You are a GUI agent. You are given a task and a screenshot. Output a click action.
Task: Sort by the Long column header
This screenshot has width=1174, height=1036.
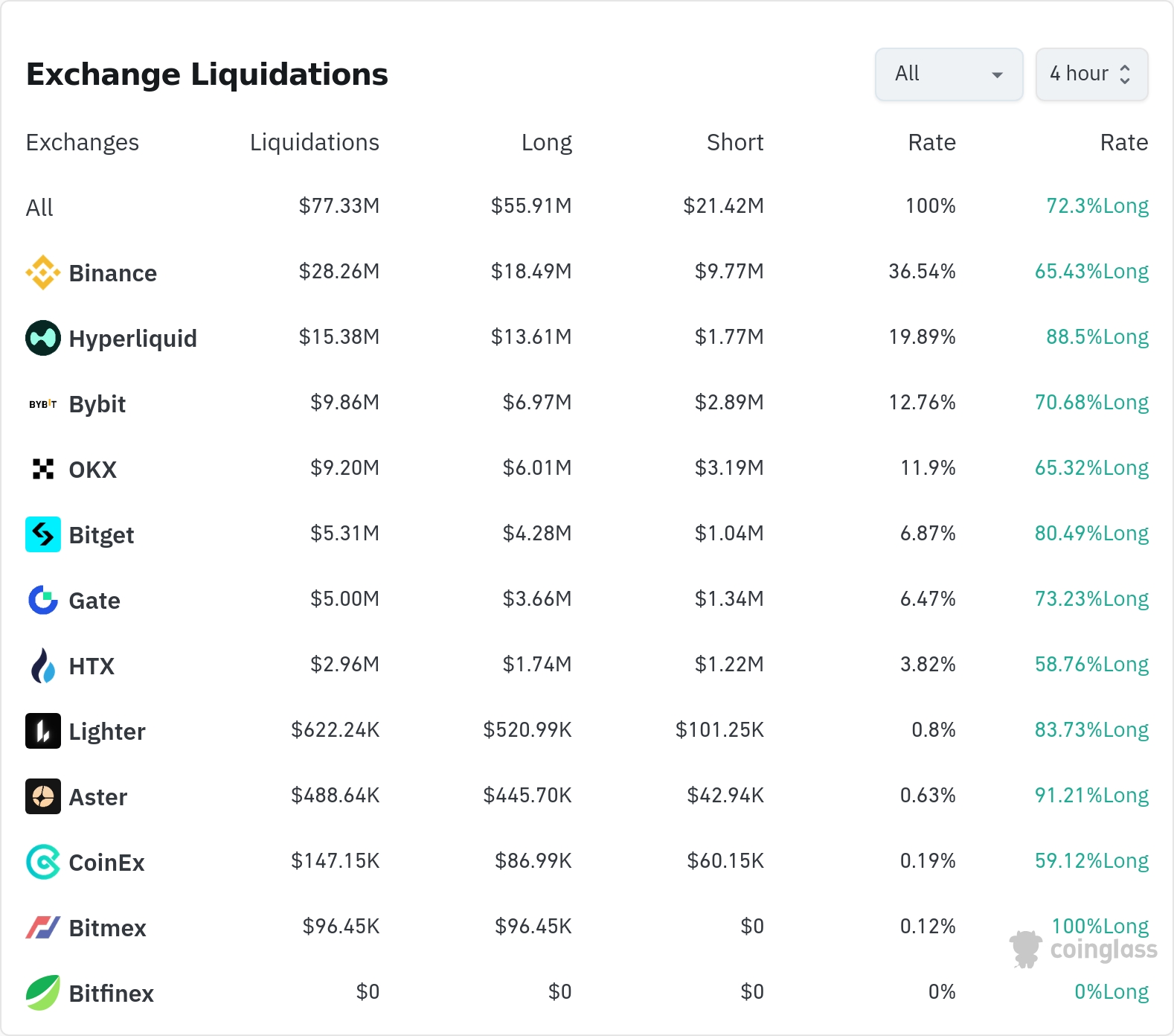pos(546,142)
